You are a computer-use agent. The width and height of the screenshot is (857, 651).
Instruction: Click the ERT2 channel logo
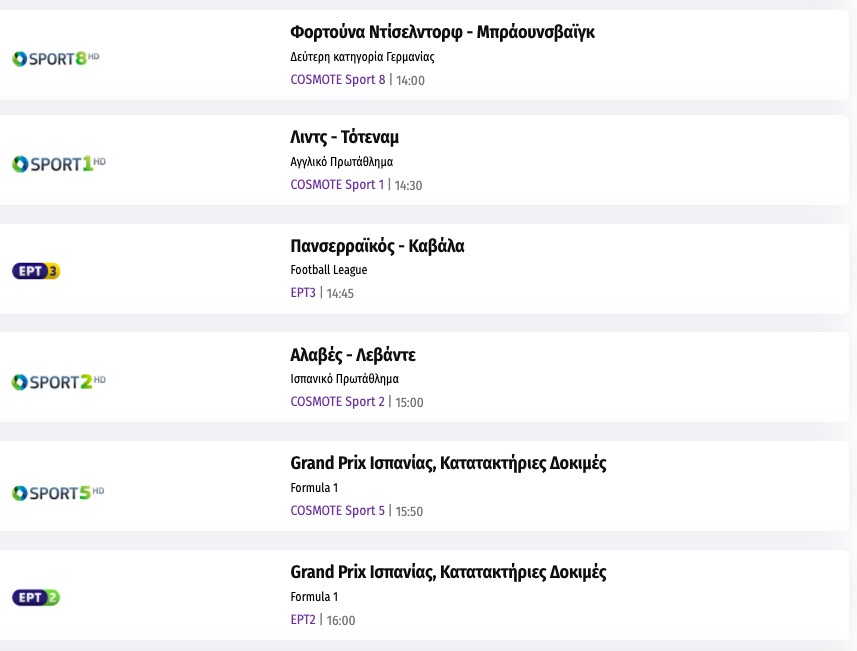coord(37,598)
